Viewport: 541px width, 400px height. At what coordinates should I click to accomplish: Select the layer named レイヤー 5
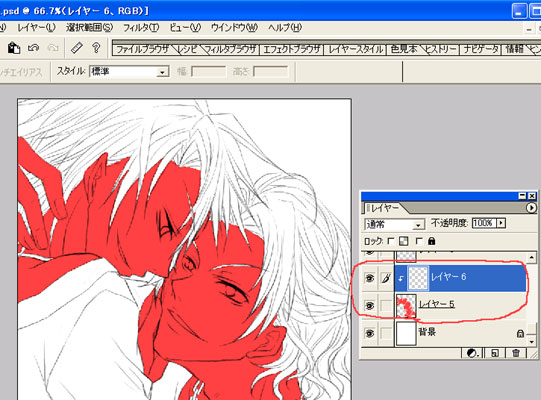point(436,304)
